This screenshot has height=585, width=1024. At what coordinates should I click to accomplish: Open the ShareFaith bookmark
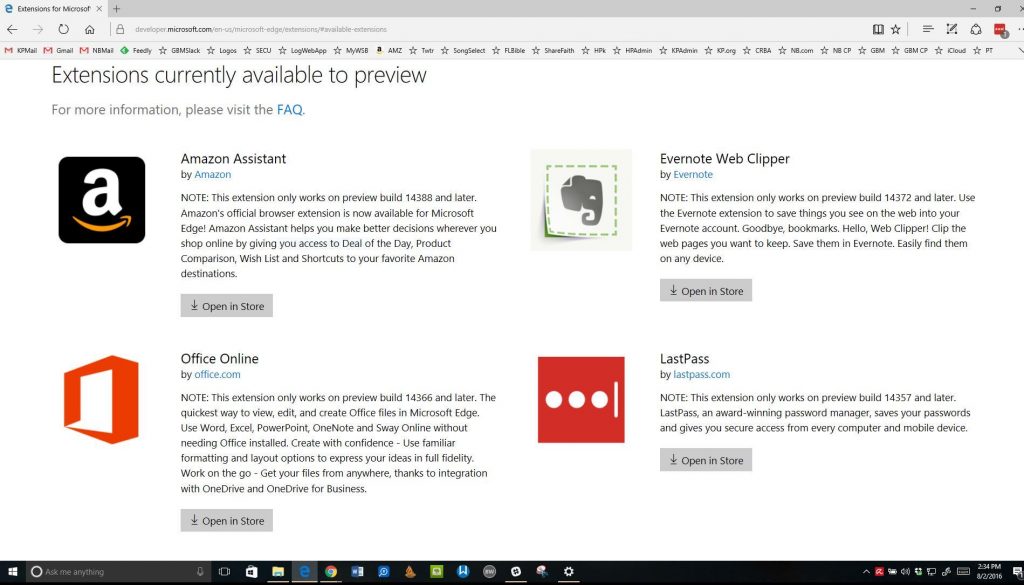[x=553, y=50]
